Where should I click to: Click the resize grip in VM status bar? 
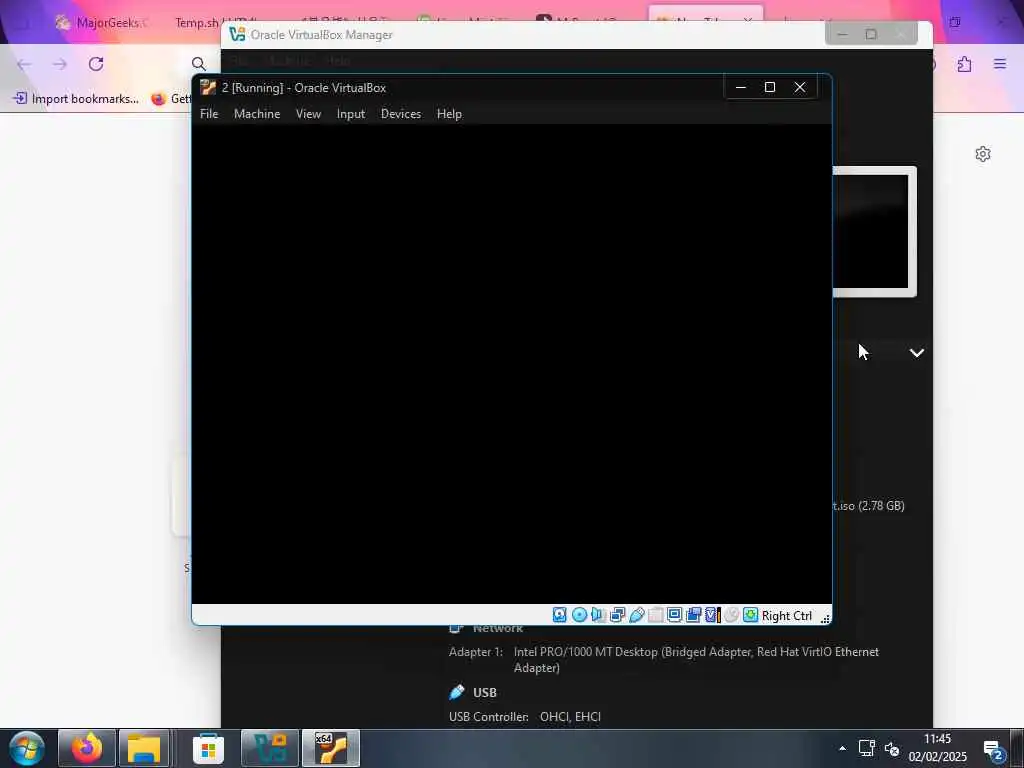[825, 618]
